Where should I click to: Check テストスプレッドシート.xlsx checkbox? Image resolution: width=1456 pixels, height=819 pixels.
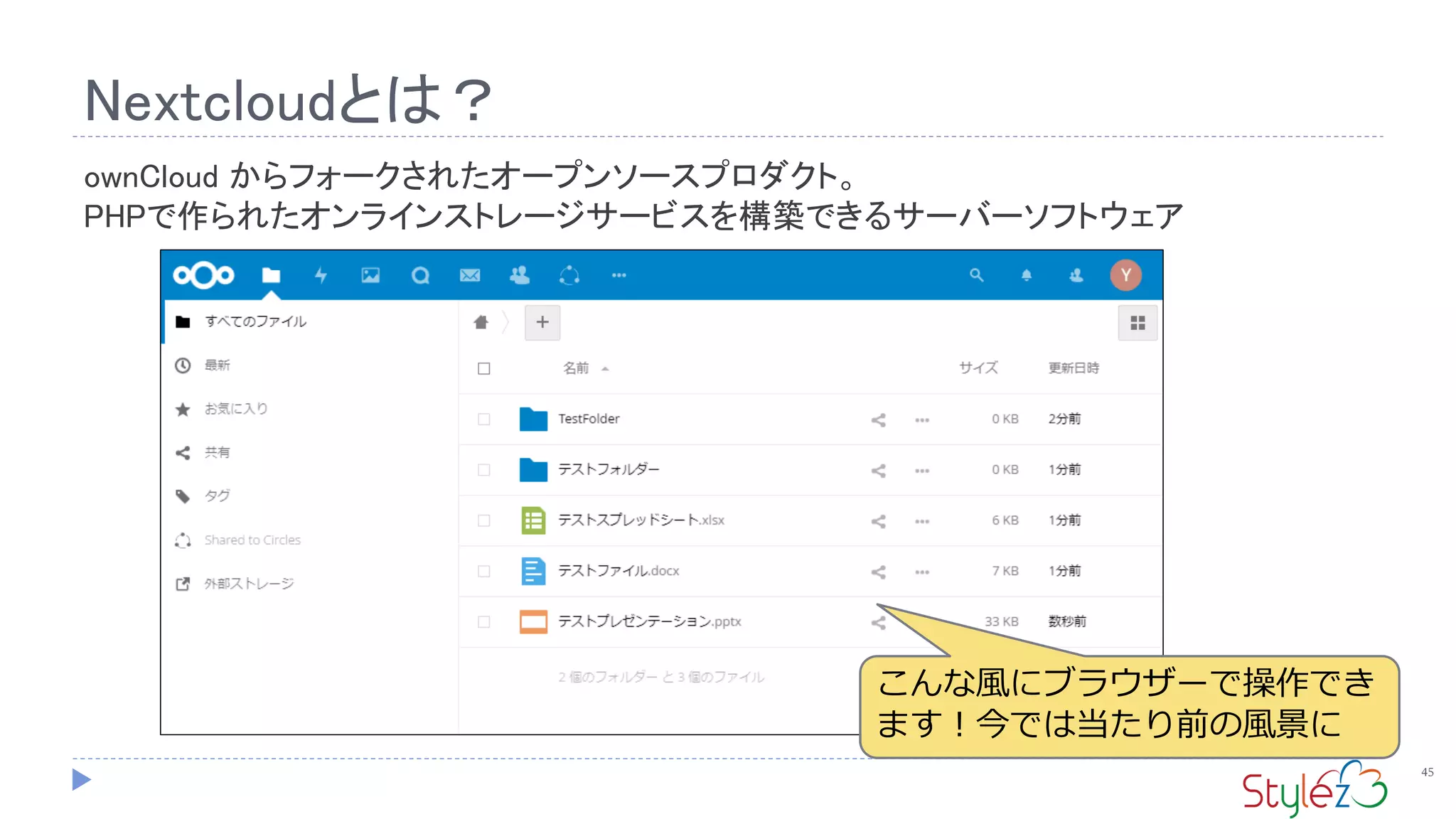(x=484, y=520)
